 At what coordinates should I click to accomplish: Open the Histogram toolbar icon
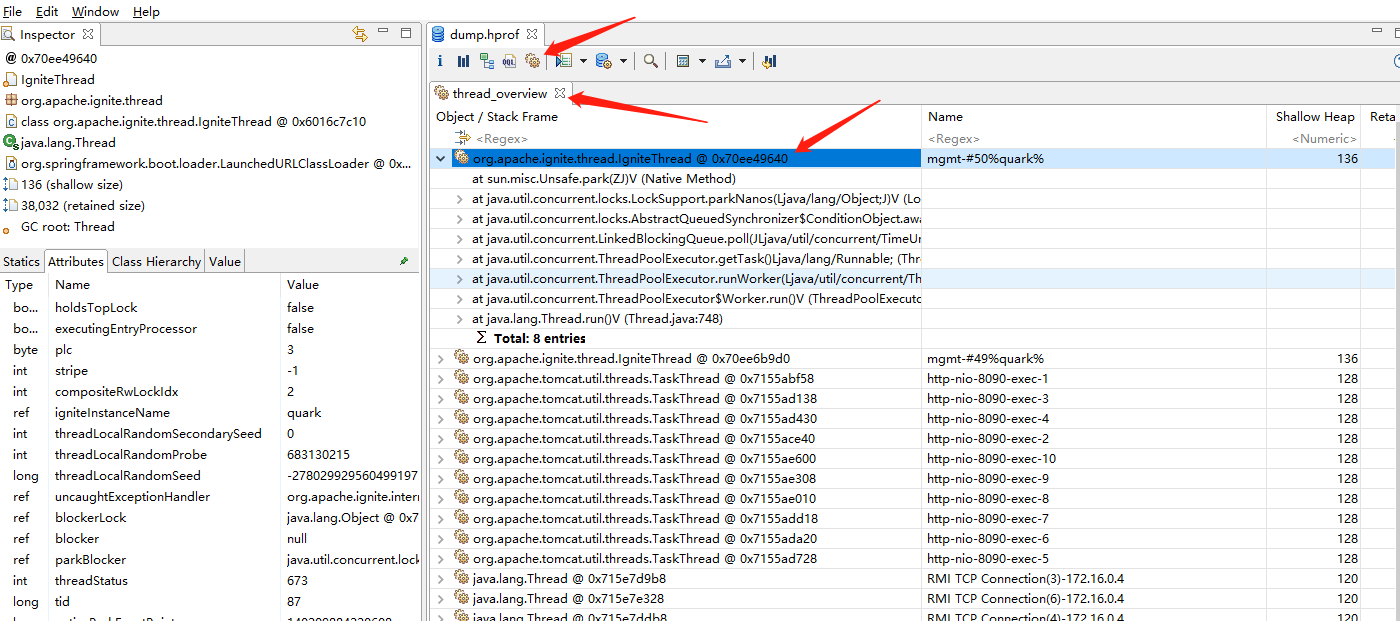463,61
